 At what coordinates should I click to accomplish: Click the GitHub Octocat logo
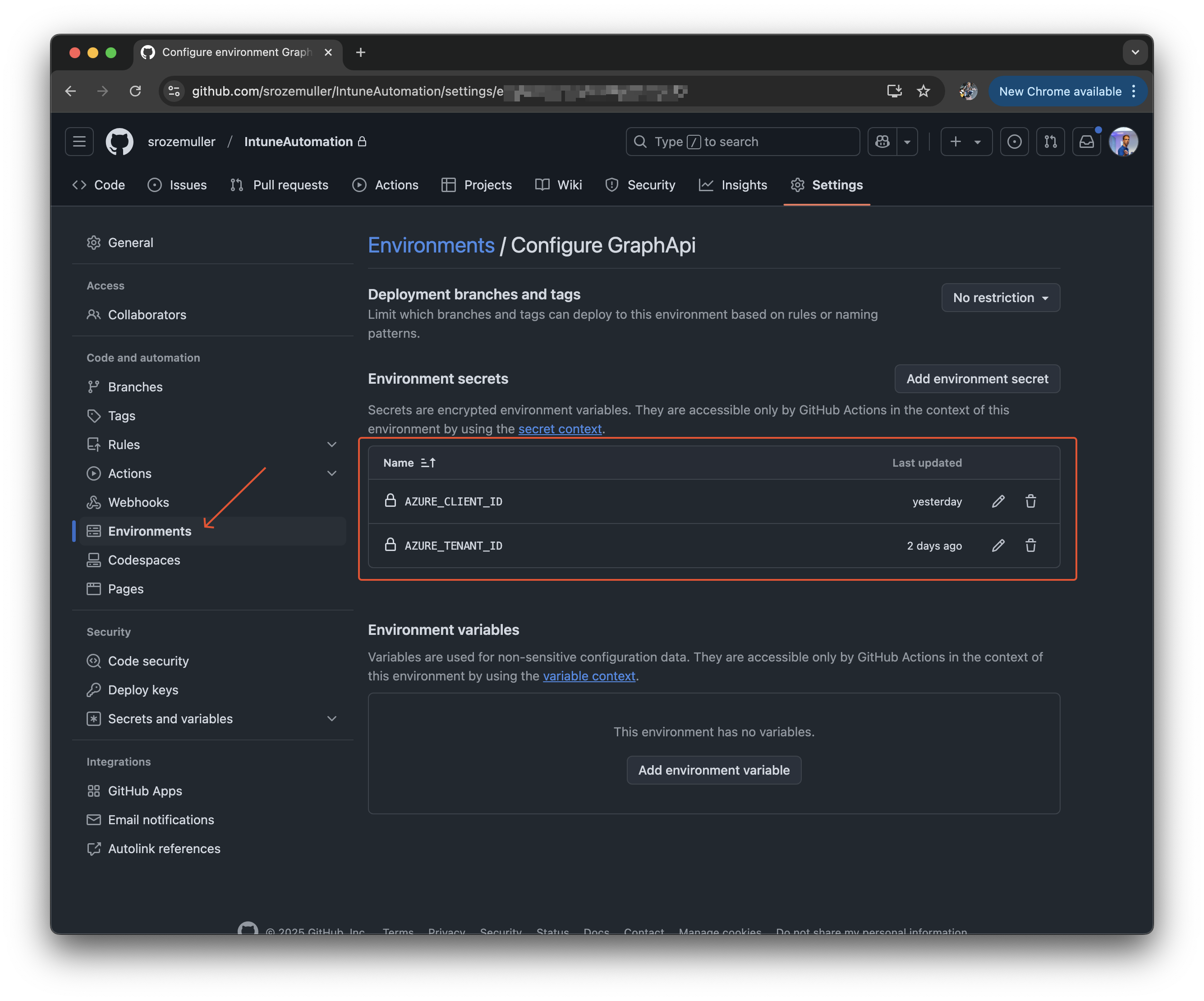point(119,142)
